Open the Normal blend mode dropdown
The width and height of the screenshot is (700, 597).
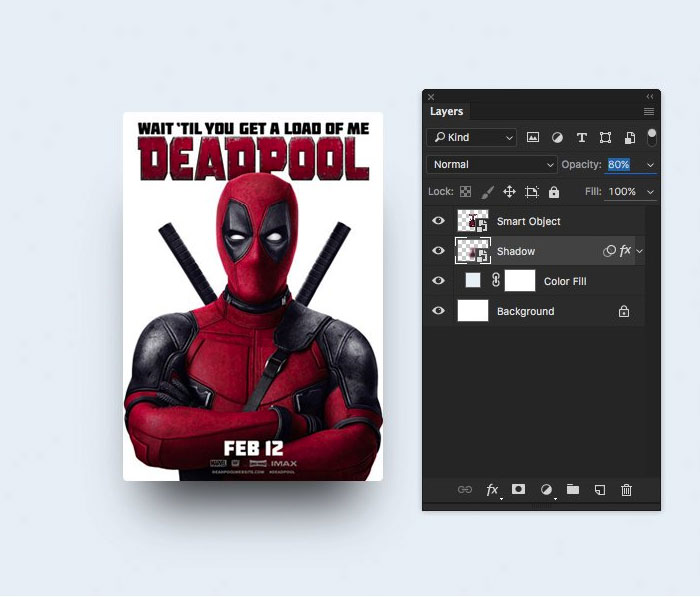click(492, 164)
